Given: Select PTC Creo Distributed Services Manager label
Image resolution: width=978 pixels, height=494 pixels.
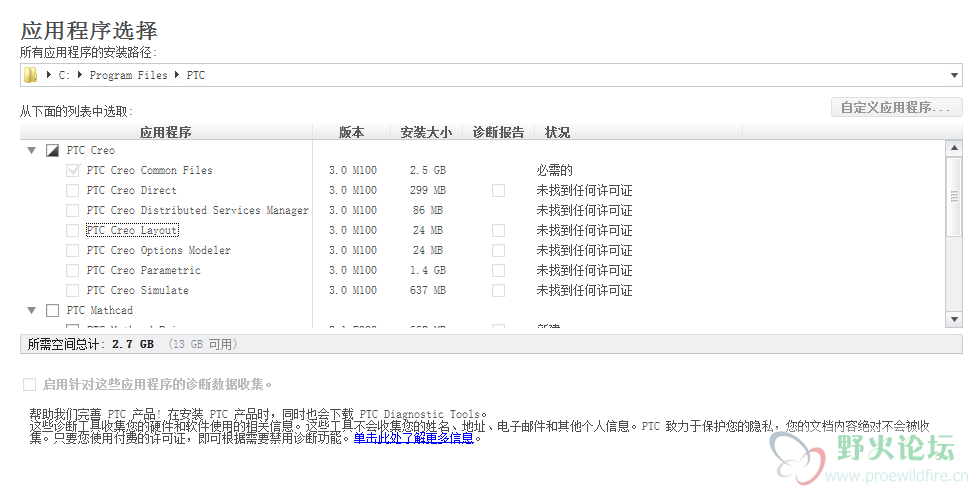Looking at the screenshot, I should [198, 210].
